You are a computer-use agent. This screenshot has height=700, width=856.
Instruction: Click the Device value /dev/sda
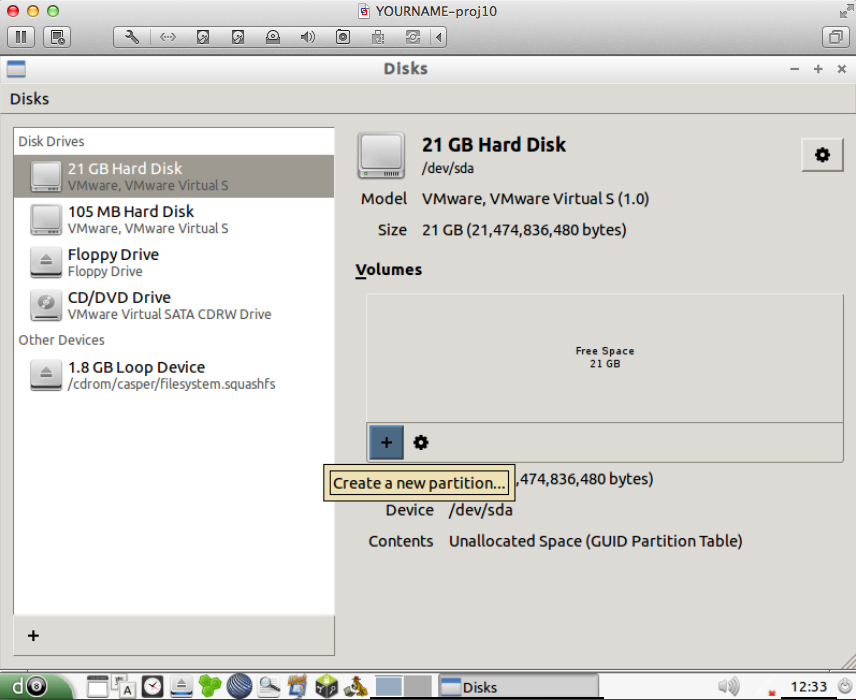480,510
